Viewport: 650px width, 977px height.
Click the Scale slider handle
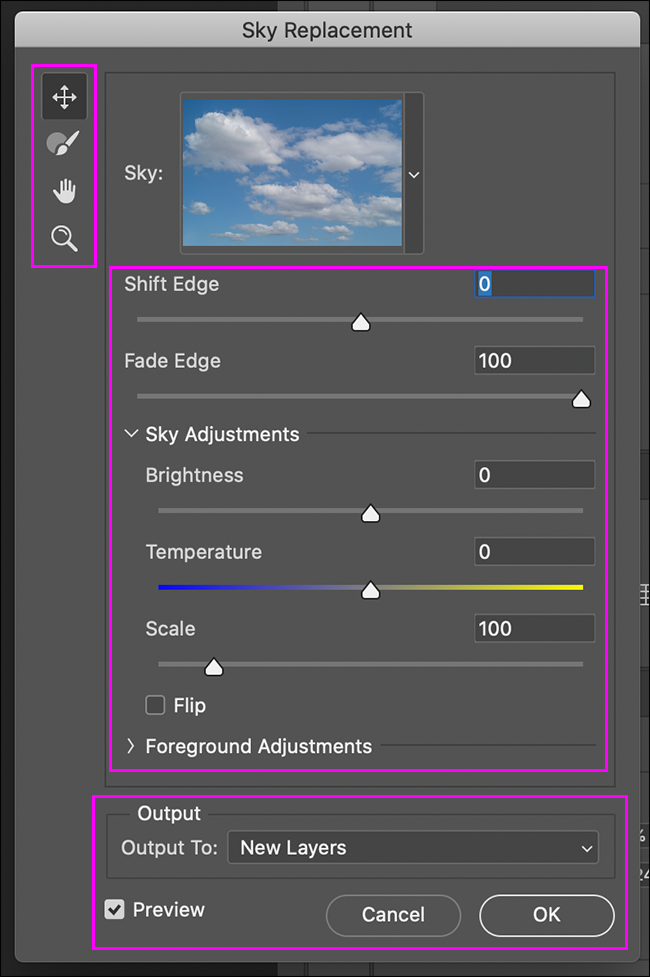point(213,667)
